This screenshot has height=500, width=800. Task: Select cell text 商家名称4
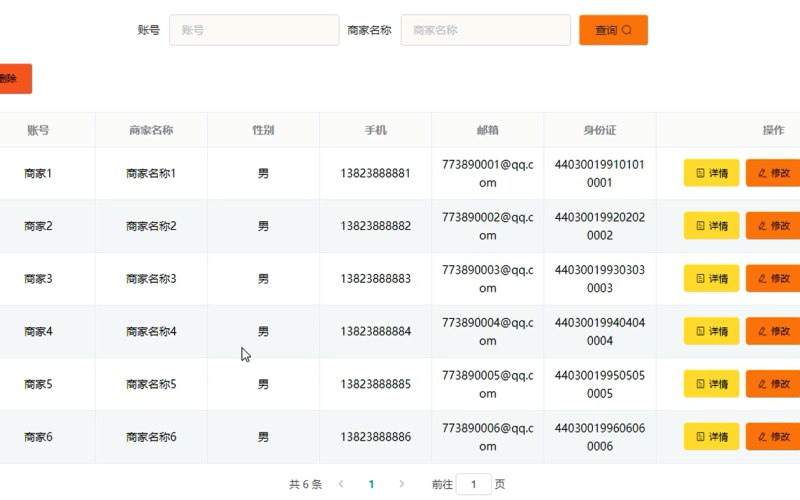(151, 332)
